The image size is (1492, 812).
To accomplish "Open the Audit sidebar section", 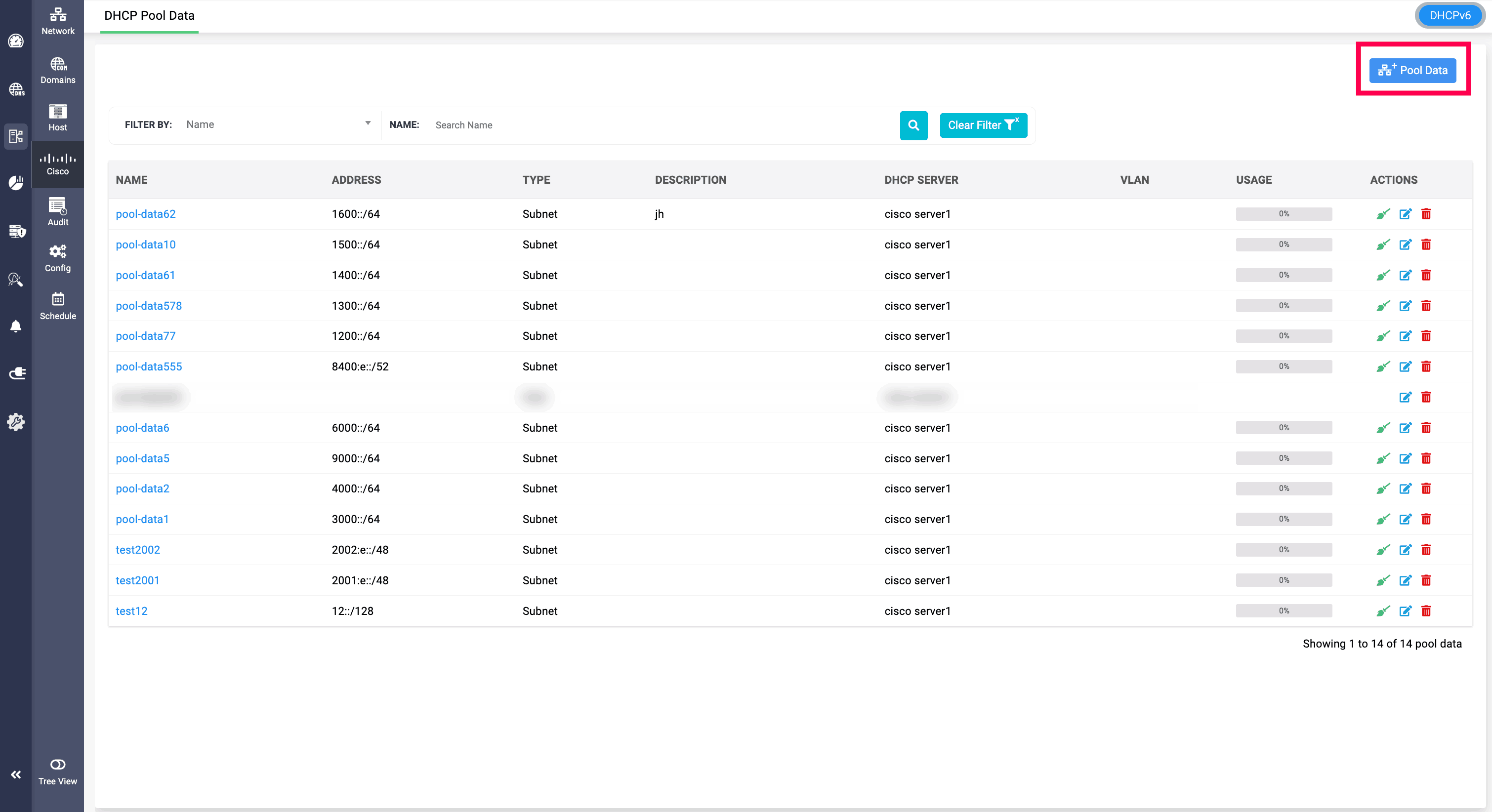I will point(57,211).
